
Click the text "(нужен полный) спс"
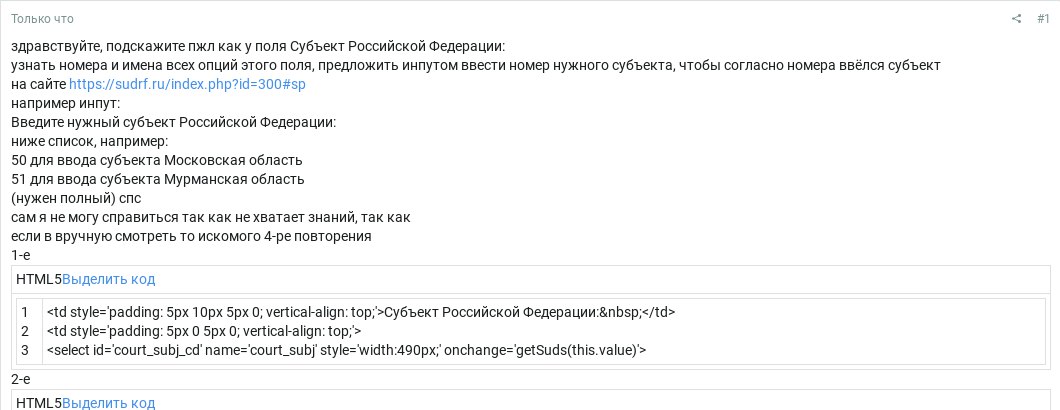pyautogui.click(x=76, y=199)
